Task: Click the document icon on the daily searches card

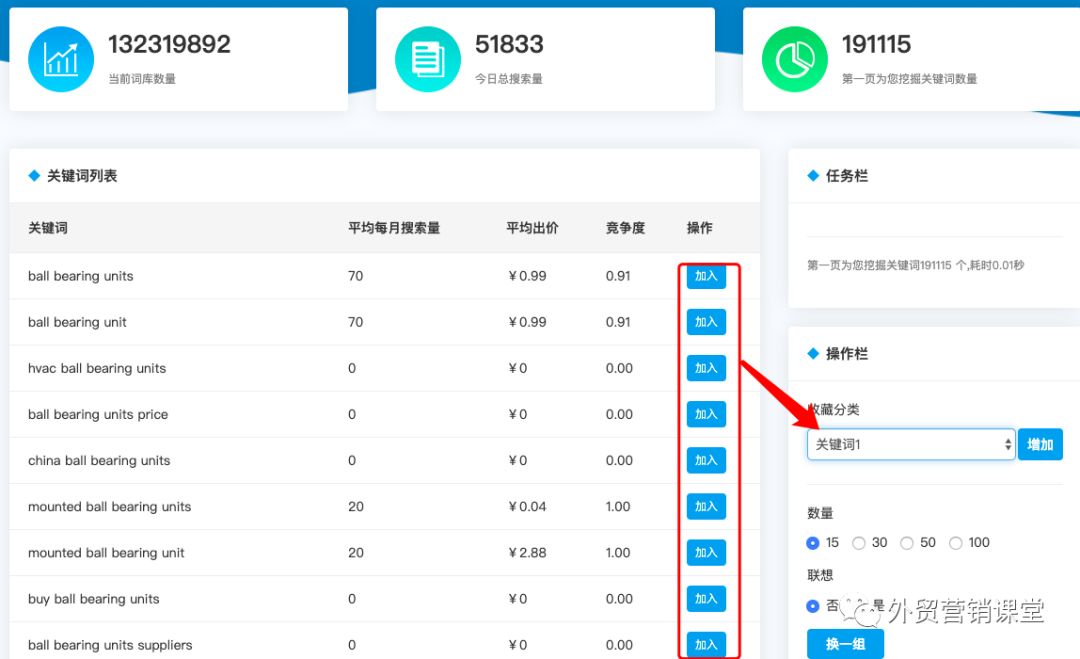Action: click(x=427, y=59)
